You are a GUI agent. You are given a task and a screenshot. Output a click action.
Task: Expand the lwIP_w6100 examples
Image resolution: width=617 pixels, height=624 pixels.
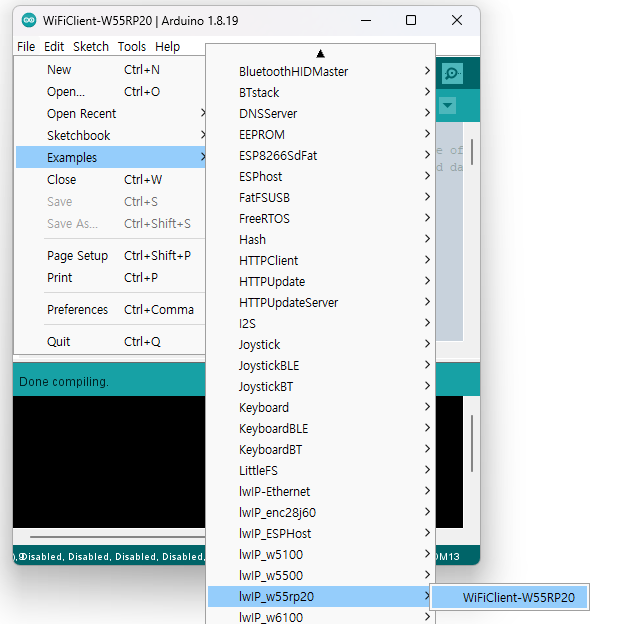pyautogui.click(x=321, y=617)
